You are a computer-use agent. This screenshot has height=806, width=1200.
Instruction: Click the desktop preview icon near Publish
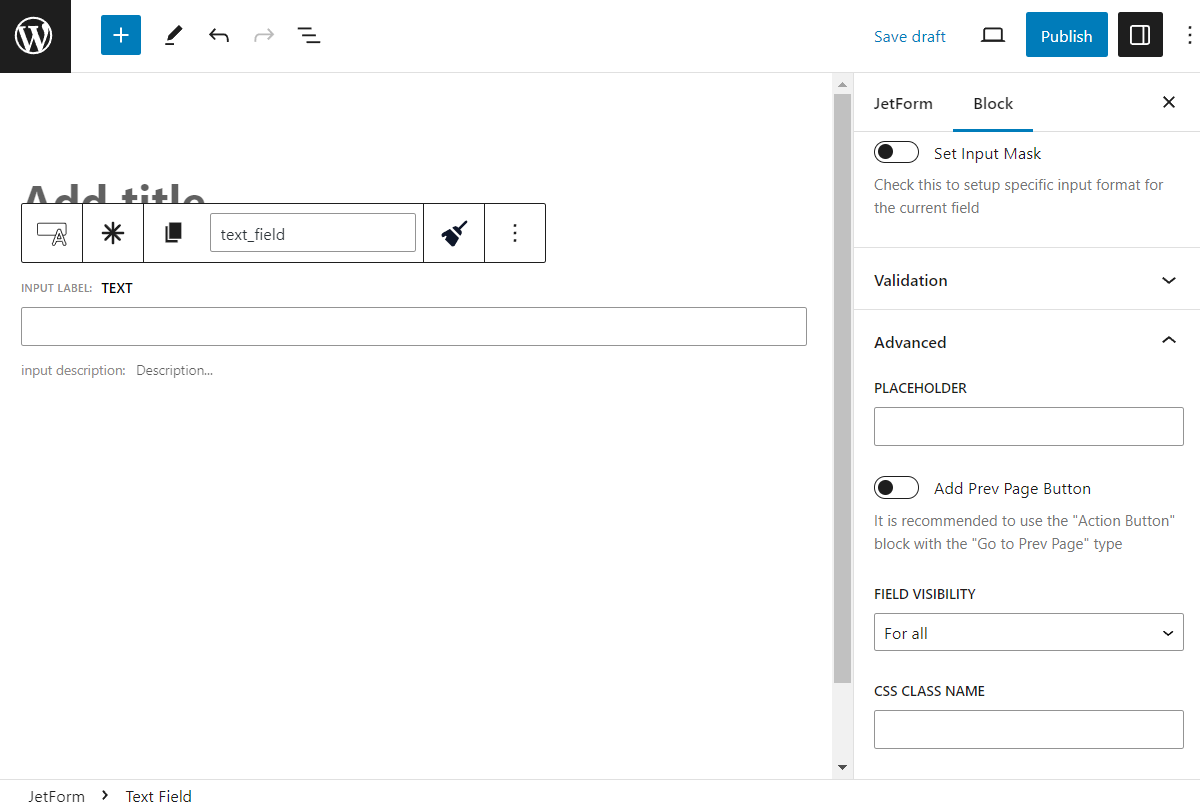click(992, 34)
